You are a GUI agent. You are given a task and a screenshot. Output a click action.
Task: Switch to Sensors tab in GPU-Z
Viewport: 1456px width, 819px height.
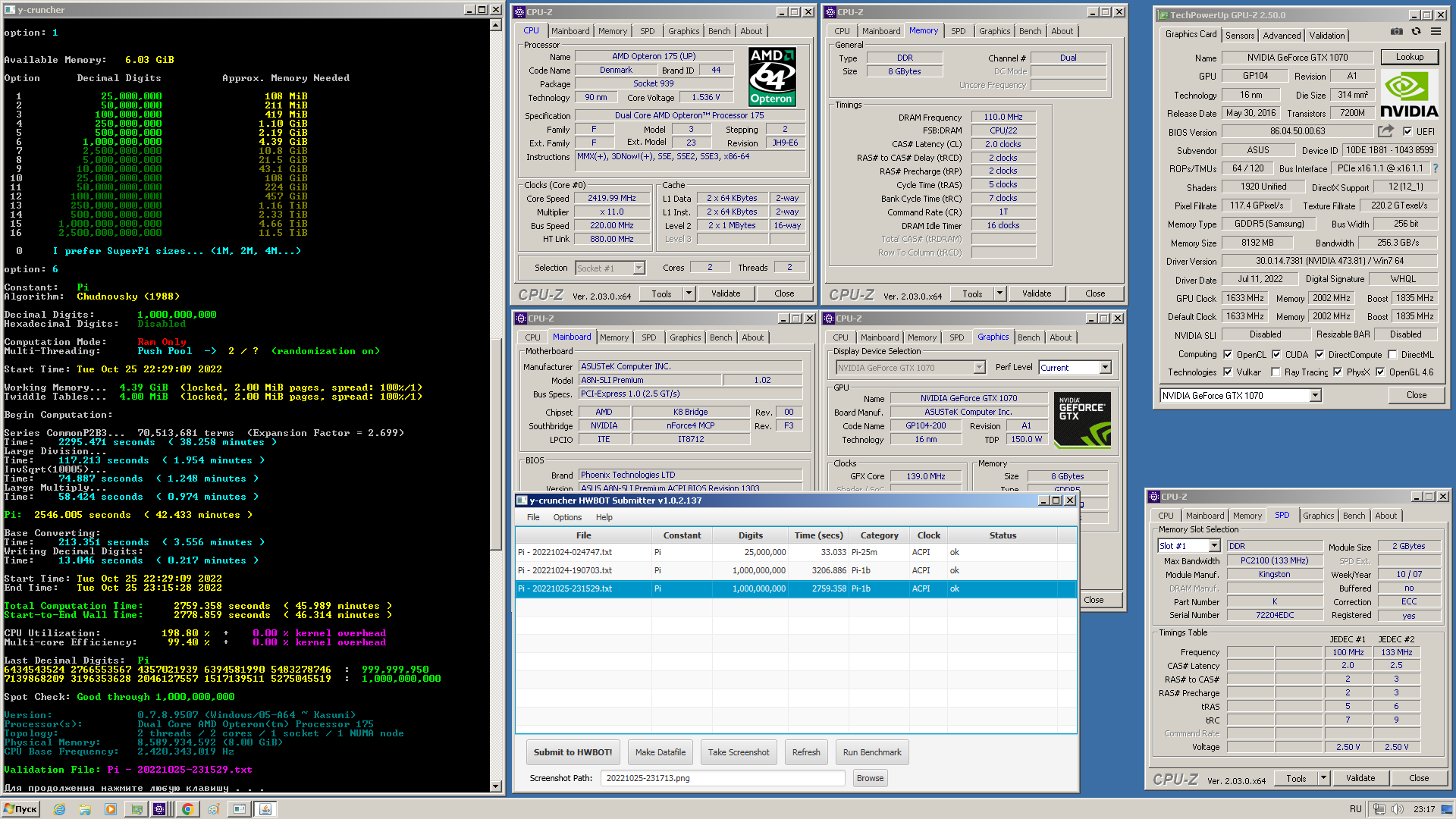pyautogui.click(x=1239, y=35)
